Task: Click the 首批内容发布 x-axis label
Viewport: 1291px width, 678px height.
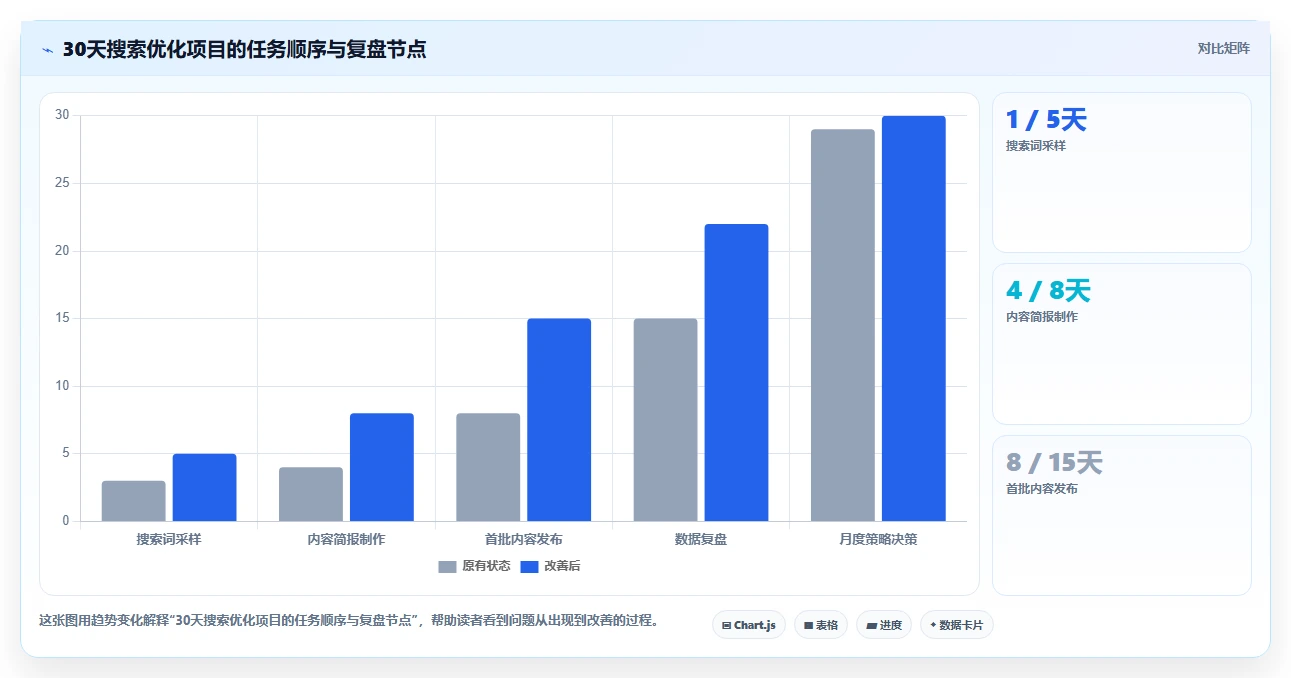Action: pyautogui.click(x=524, y=539)
